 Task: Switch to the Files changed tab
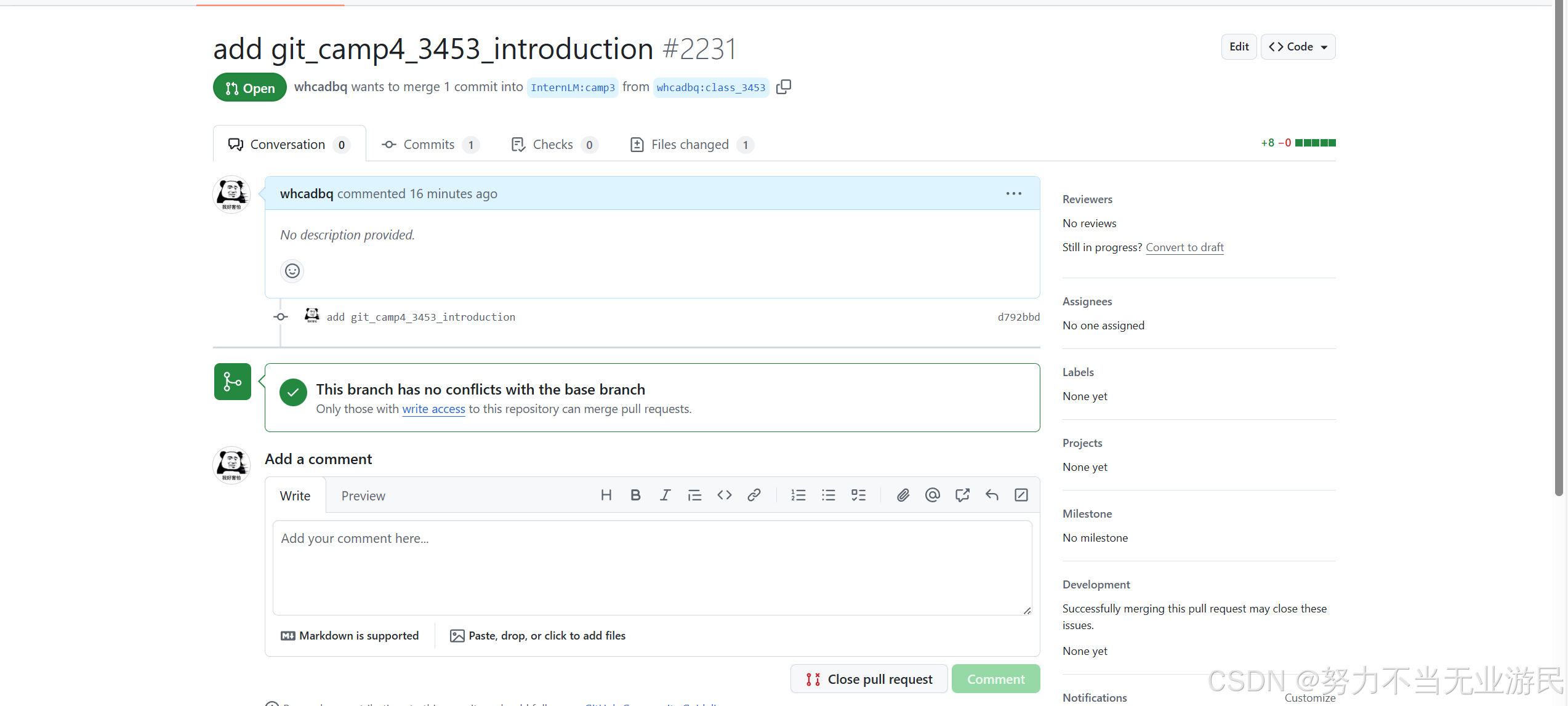click(x=691, y=145)
